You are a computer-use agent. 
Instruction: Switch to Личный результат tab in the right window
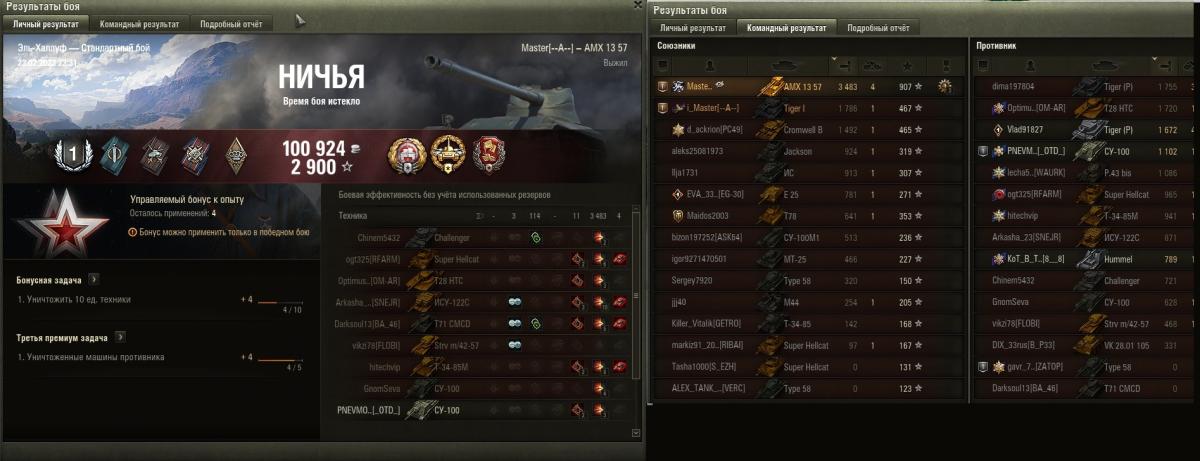[x=693, y=28]
